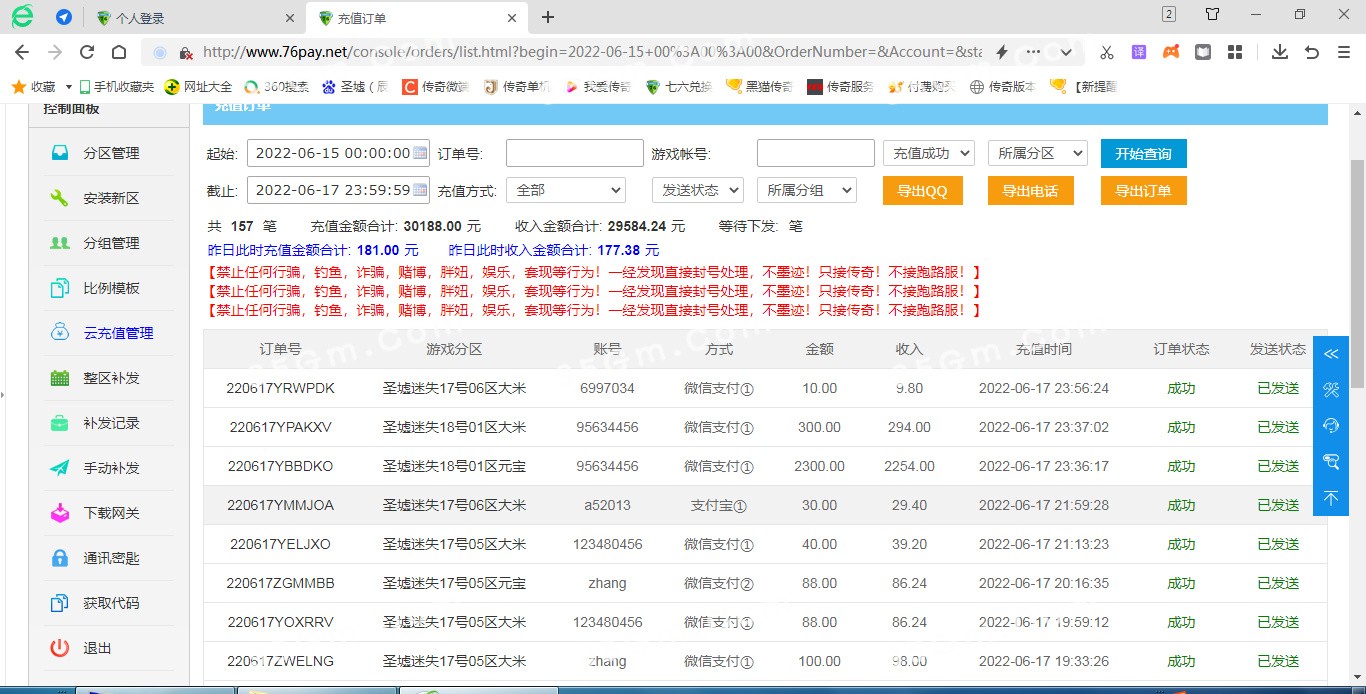This screenshot has width=1366, height=694.
Task: Open the orange game controller icon
Action: [1171, 52]
